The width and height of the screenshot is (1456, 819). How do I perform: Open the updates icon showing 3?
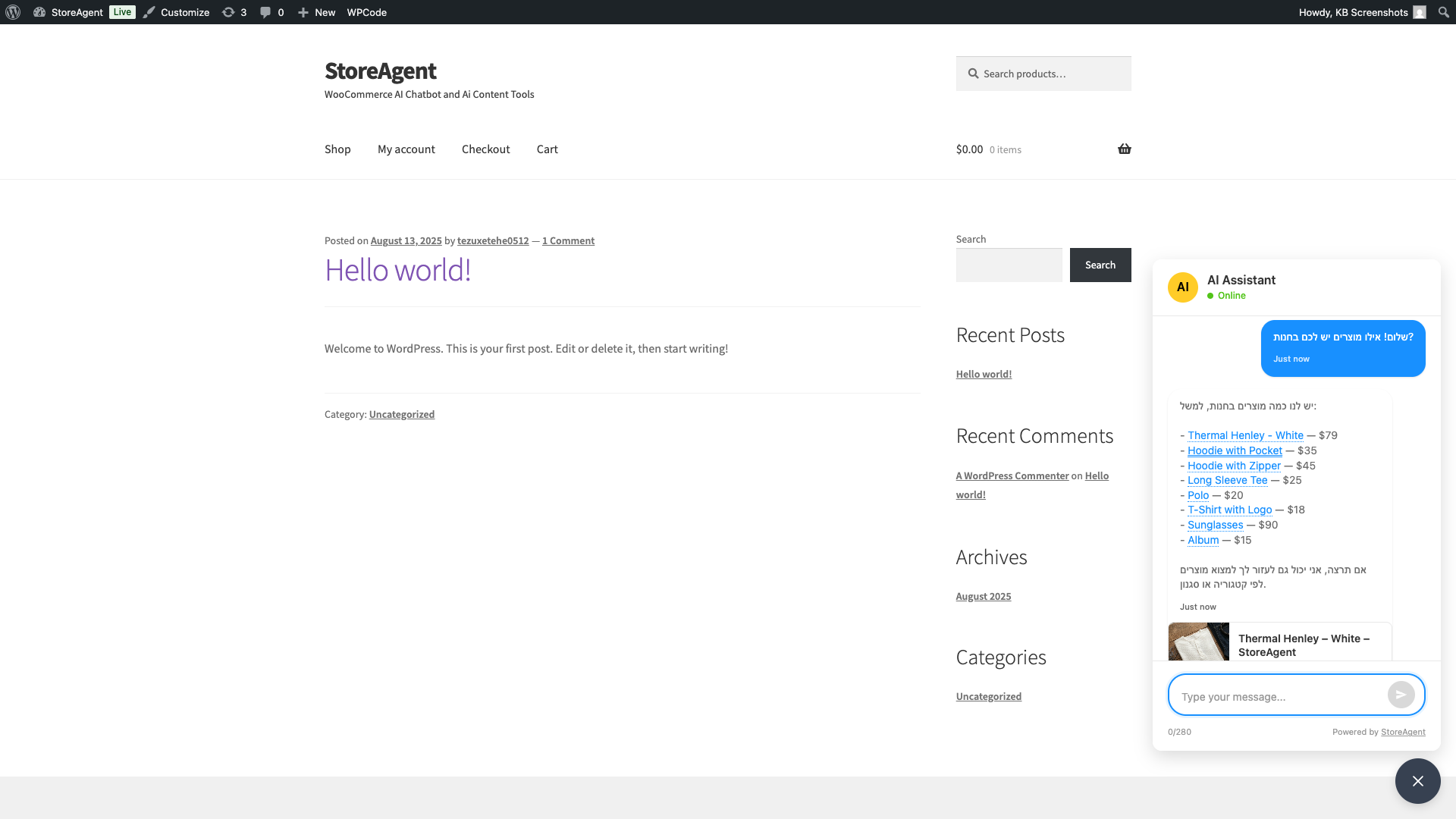(x=234, y=12)
